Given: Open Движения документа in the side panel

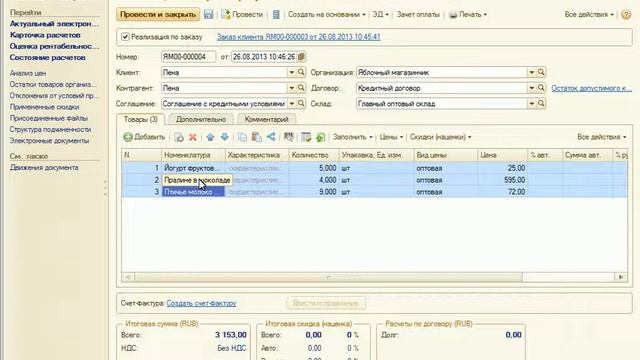Looking at the screenshot, I should pos(44,168).
